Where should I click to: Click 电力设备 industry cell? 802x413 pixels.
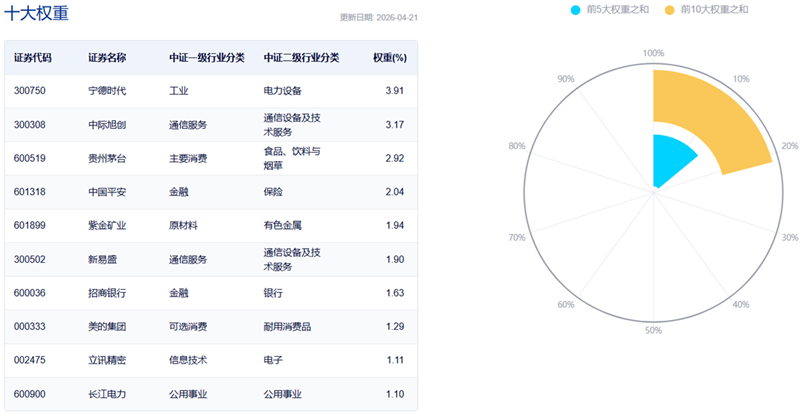[283, 91]
